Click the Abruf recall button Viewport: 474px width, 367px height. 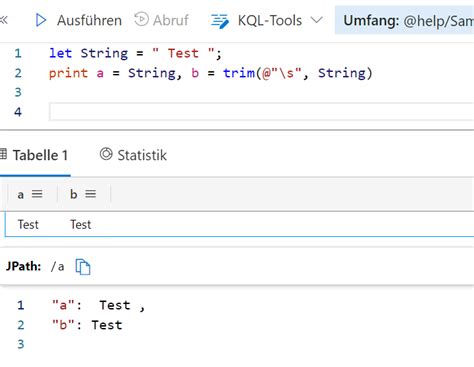(161, 20)
